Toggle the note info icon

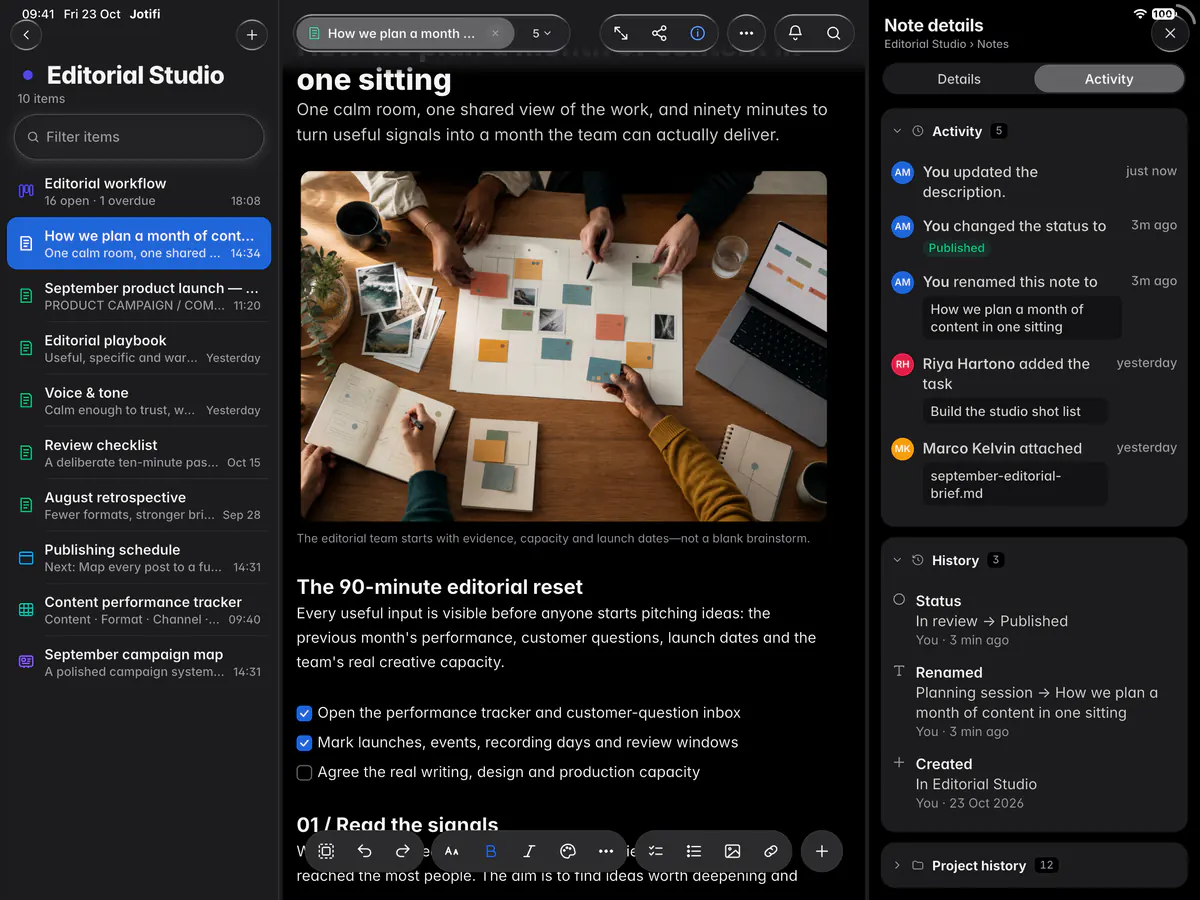click(698, 33)
